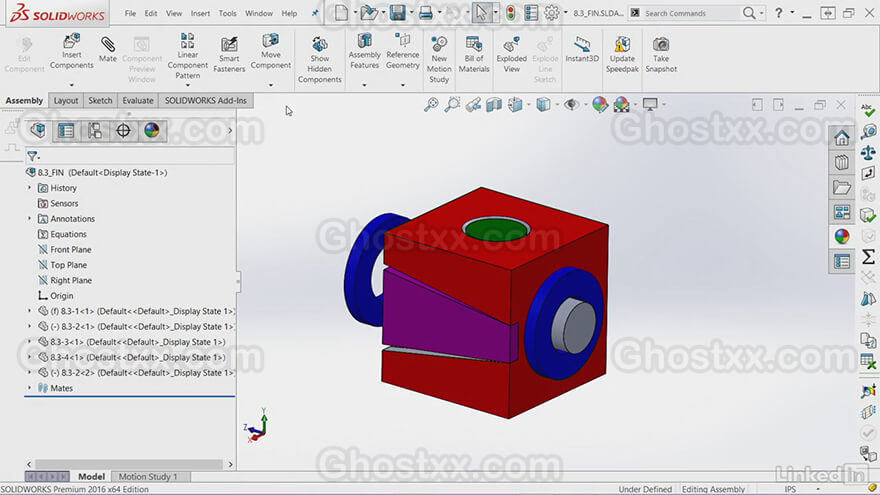Click the Save icon in top toolbar

[397, 12]
